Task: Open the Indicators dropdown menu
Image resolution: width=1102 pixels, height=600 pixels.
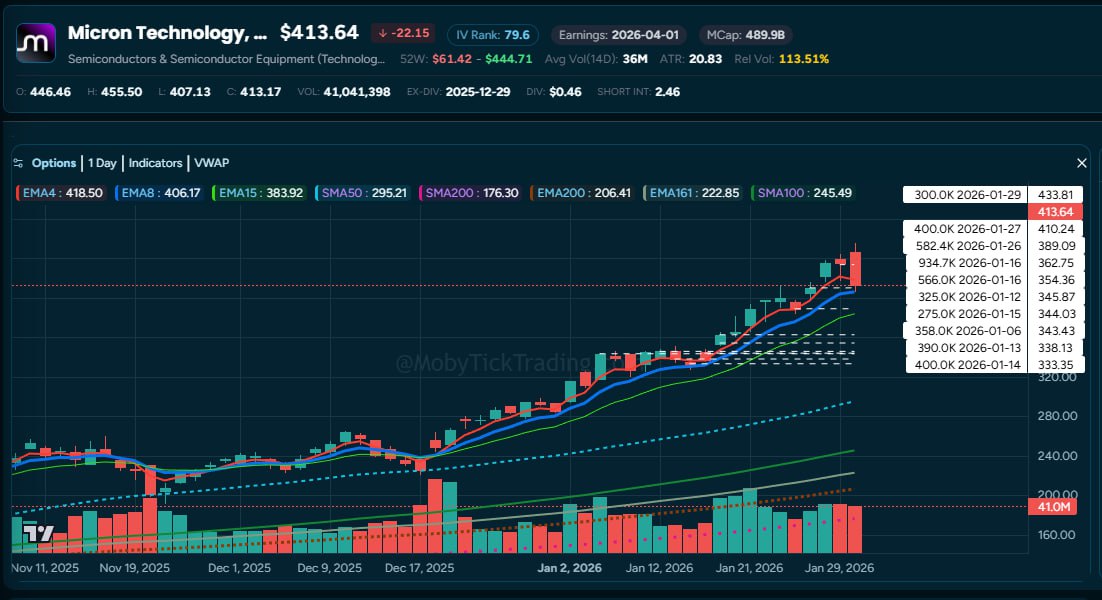Action: click(155, 163)
